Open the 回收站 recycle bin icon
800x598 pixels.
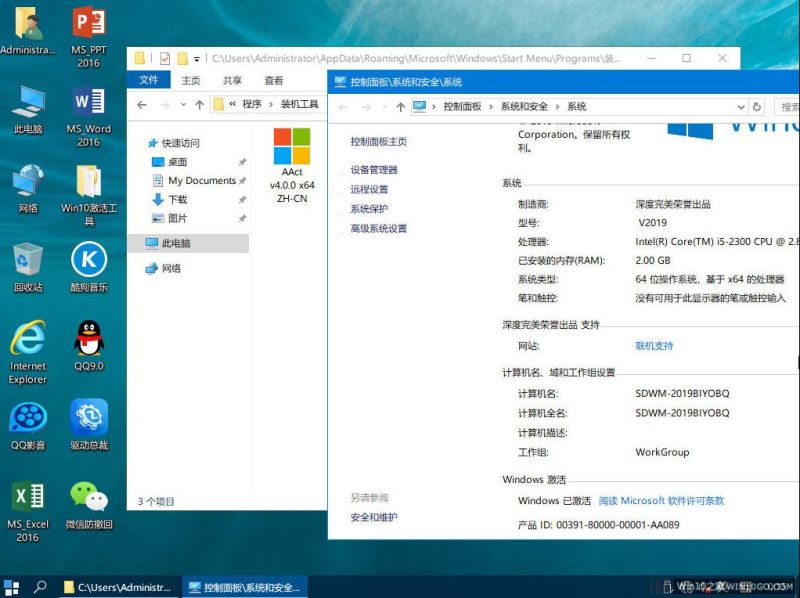(x=28, y=265)
